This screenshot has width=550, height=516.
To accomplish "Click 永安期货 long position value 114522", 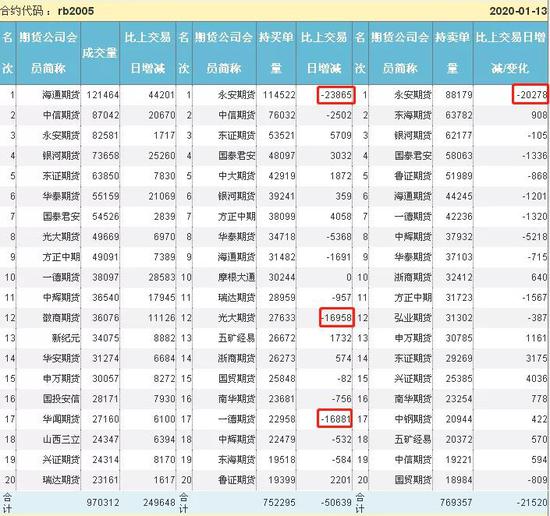I will click(x=279, y=95).
